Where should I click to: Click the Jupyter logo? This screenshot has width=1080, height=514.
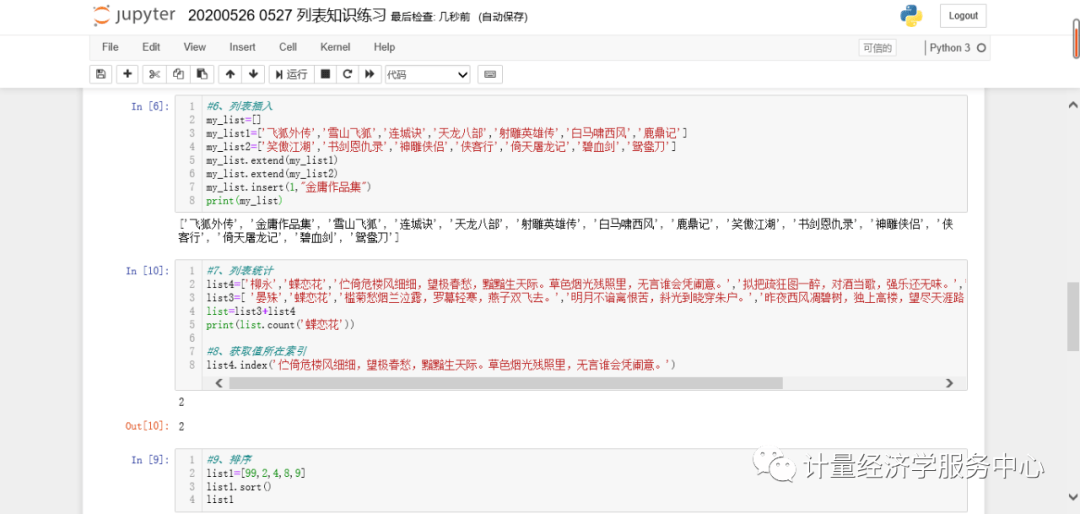click(x=134, y=15)
